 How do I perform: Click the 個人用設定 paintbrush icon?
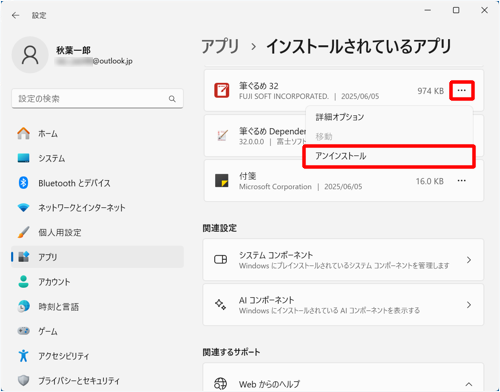point(23,232)
